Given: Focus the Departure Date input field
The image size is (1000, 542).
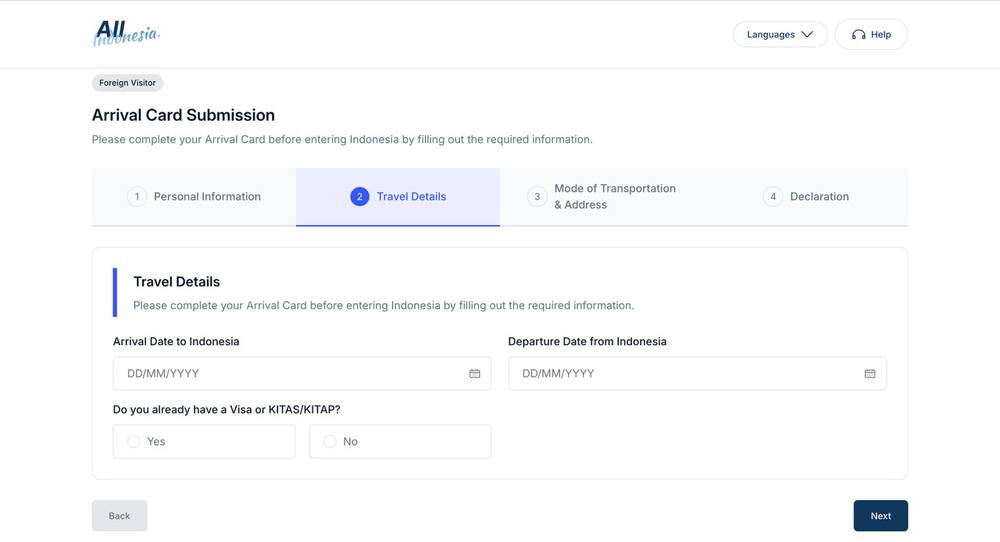Looking at the screenshot, I should (685, 374).
